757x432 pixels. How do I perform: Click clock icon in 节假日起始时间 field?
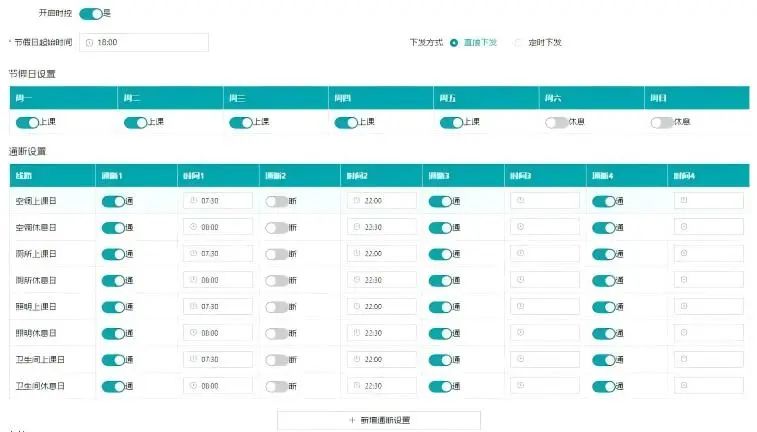89,42
